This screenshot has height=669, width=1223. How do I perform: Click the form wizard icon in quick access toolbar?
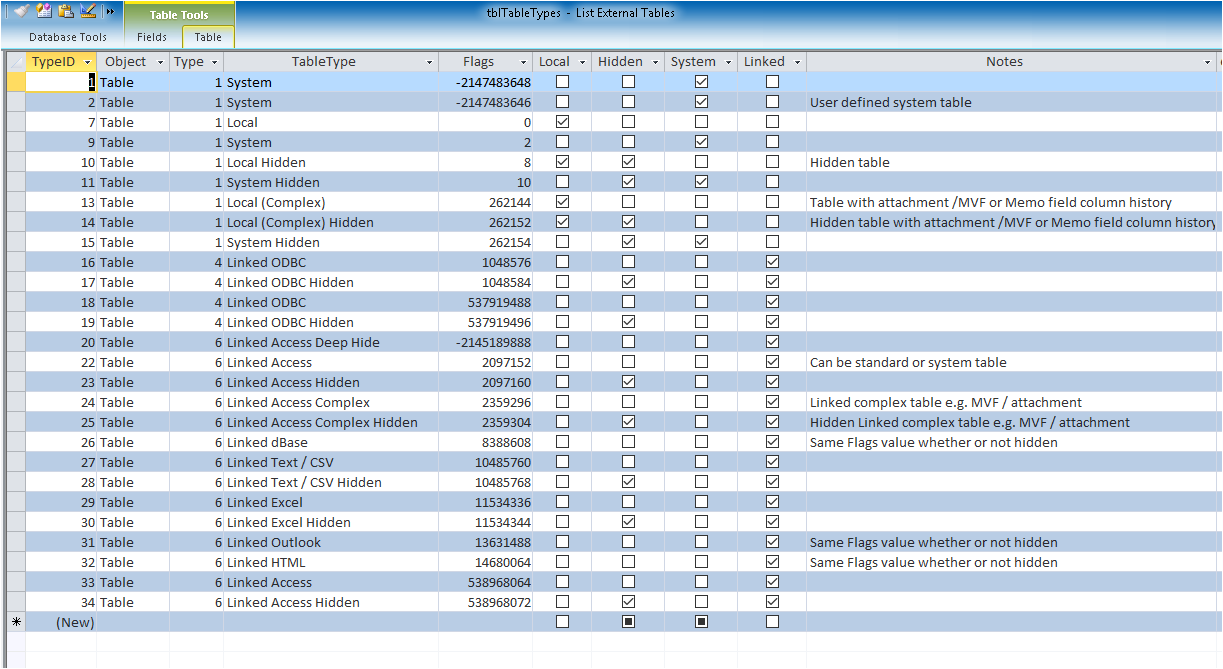pos(44,11)
